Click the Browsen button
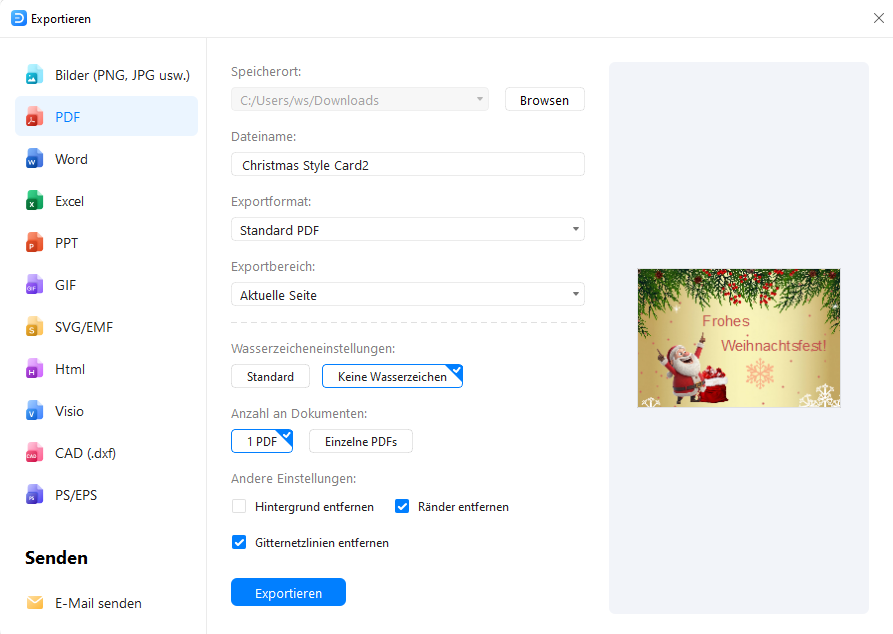The width and height of the screenshot is (893, 634). click(x=544, y=99)
